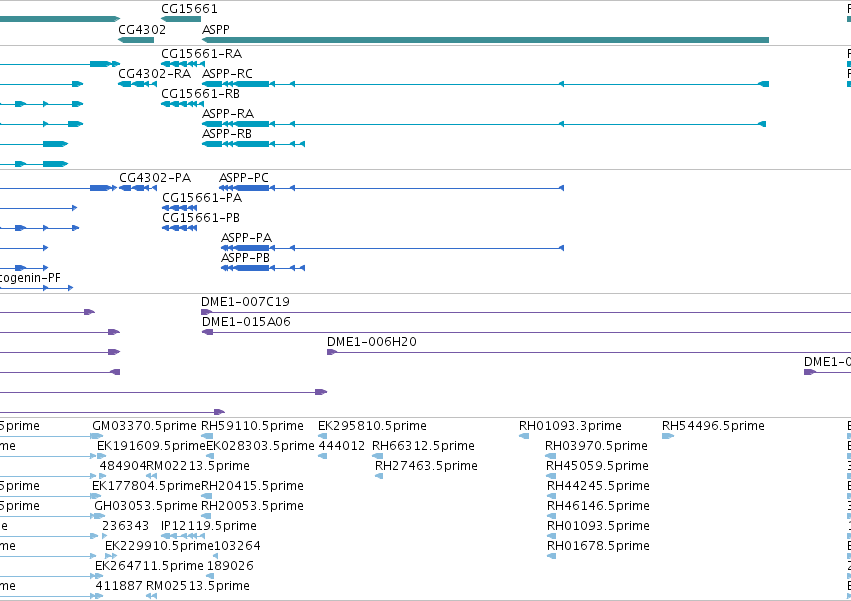The image size is (851, 601).
Task: Open the RH66312.5prime EST label
Action: tap(423, 446)
